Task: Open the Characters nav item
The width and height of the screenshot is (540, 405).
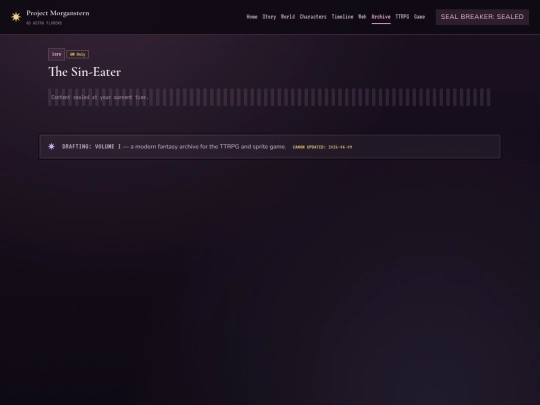Action: 313,17
